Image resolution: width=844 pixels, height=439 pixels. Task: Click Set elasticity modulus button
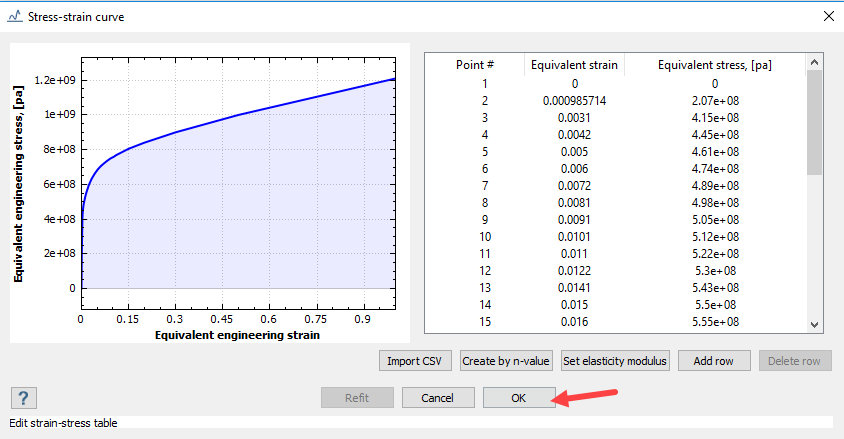point(615,361)
